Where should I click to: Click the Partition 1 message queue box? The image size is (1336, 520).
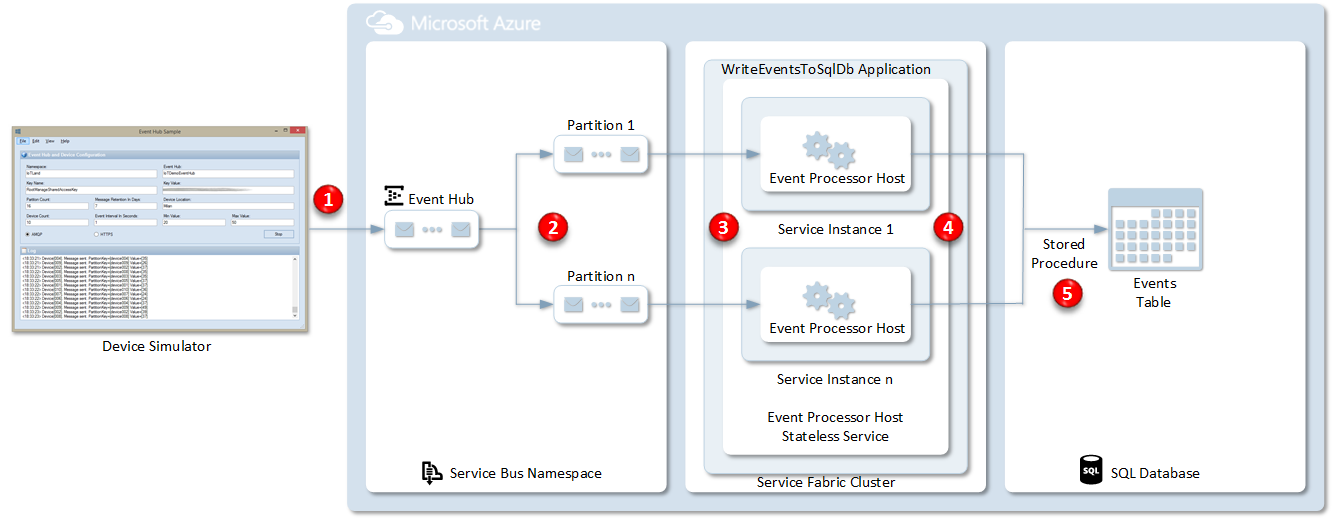[x=602, y=154]
